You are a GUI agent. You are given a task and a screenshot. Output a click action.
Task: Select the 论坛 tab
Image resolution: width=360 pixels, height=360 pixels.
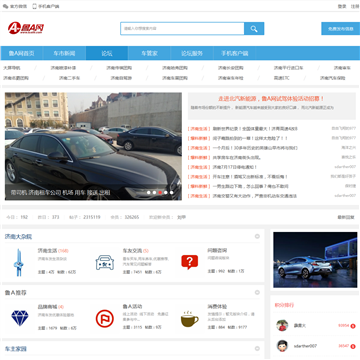pos(107,53)
